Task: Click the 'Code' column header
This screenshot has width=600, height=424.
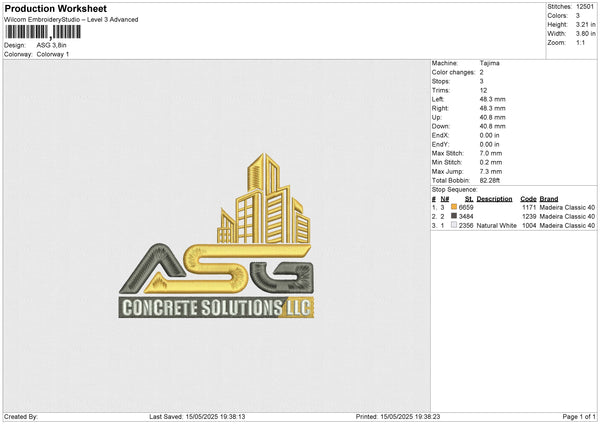Action: 528,199
